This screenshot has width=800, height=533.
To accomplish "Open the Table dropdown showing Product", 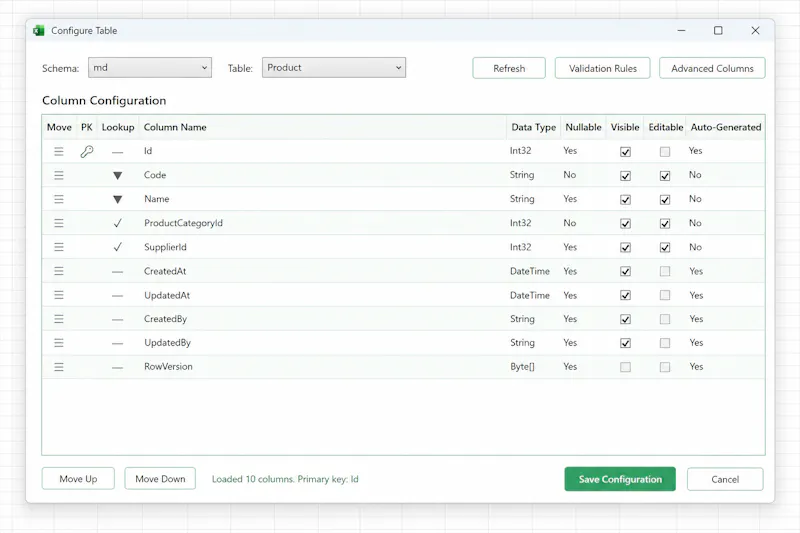I will 334,67.
